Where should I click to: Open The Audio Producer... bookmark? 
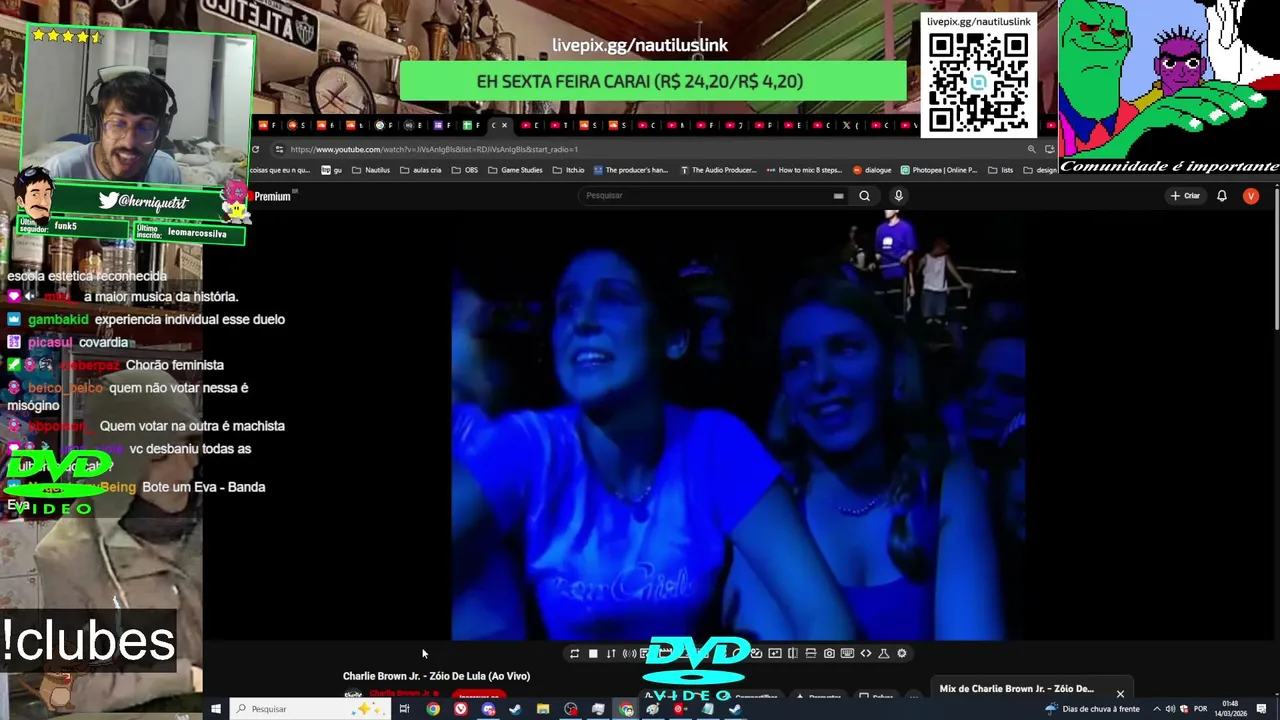718,170
